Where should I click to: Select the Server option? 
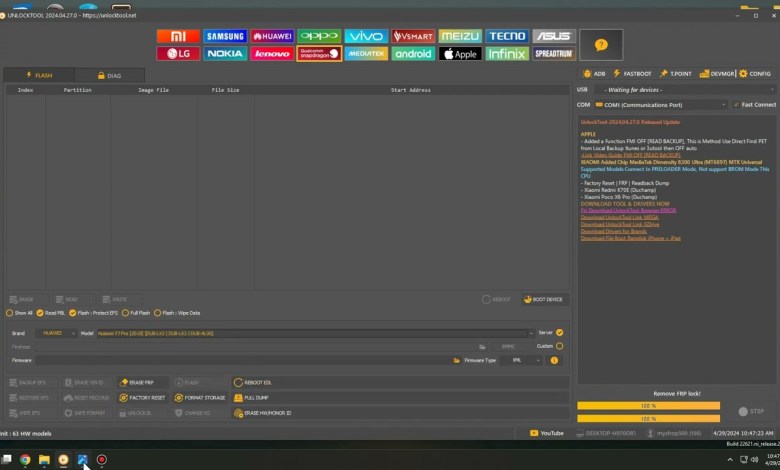point(551,332)
